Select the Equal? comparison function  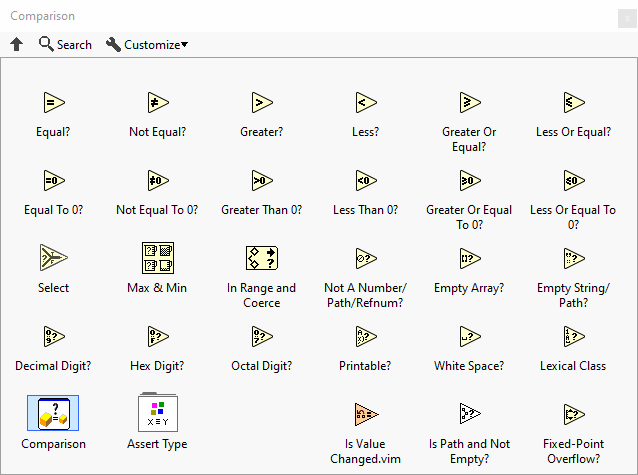point(54,102)
